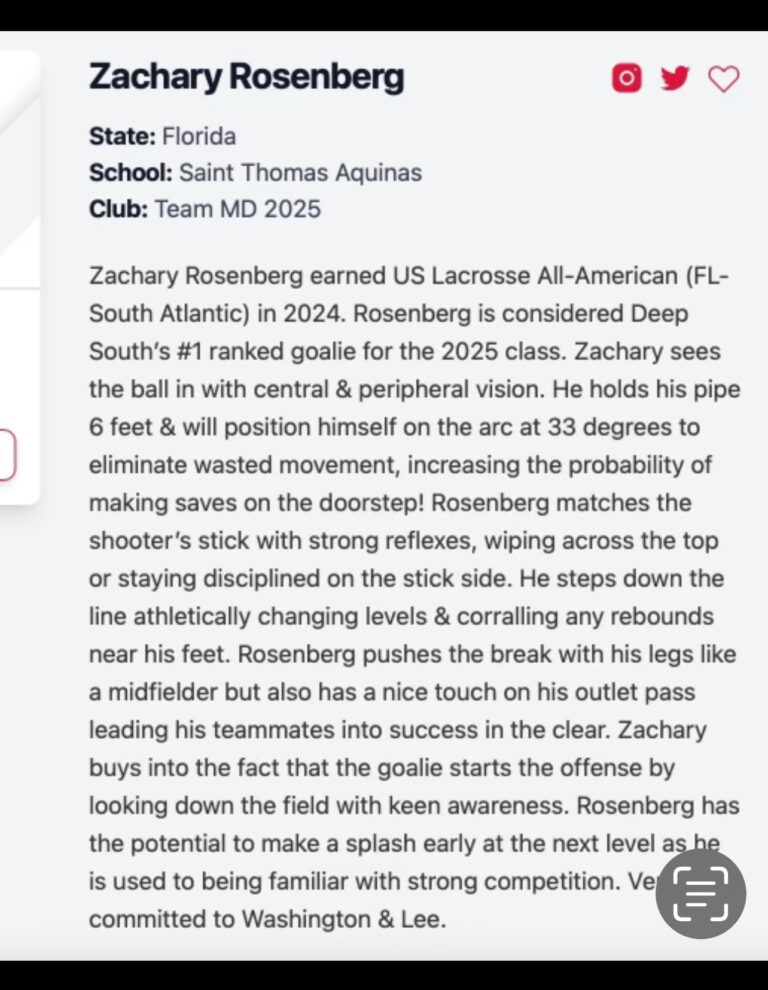The image size is (768, 990).
Task: Click the Team MD 2025 club name
Action: pyautogui.click(x=238, y=209)
